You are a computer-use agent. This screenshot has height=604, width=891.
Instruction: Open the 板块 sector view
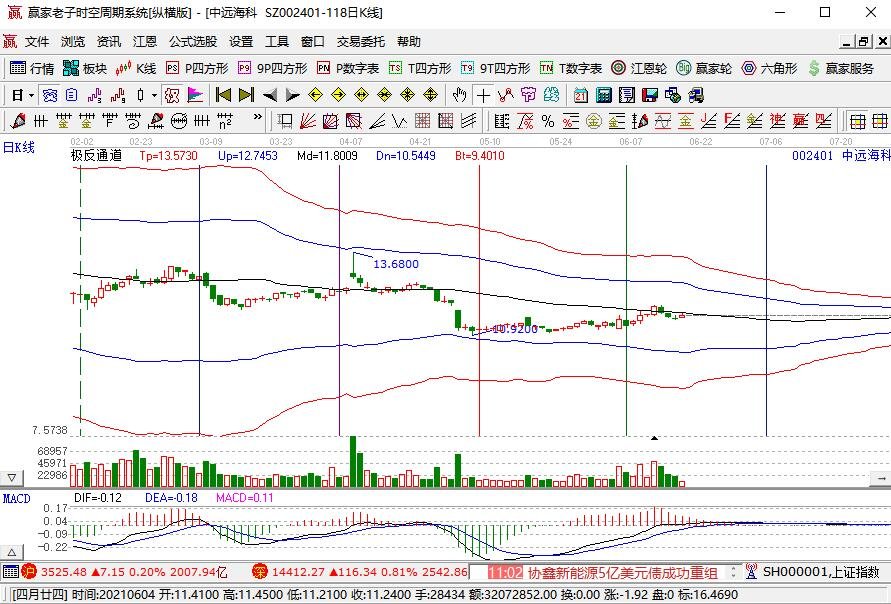click(x=85, y=68)
